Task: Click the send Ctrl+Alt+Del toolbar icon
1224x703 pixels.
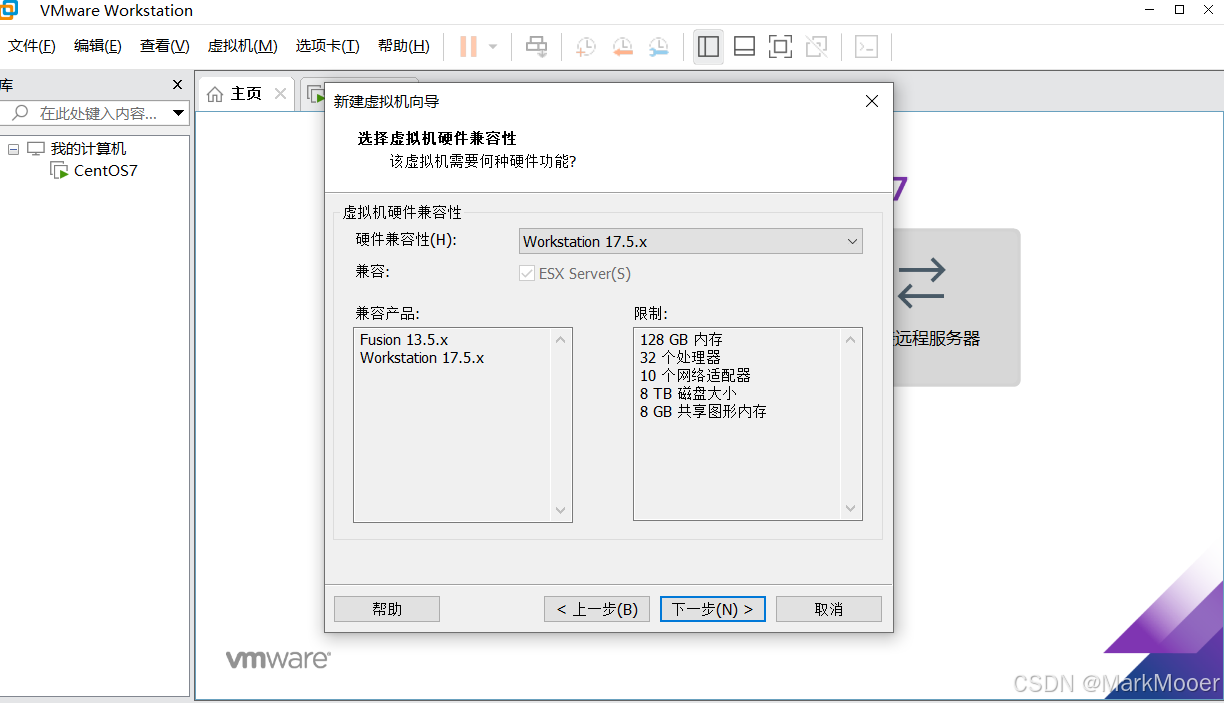Action: click(x=537, y=46)
